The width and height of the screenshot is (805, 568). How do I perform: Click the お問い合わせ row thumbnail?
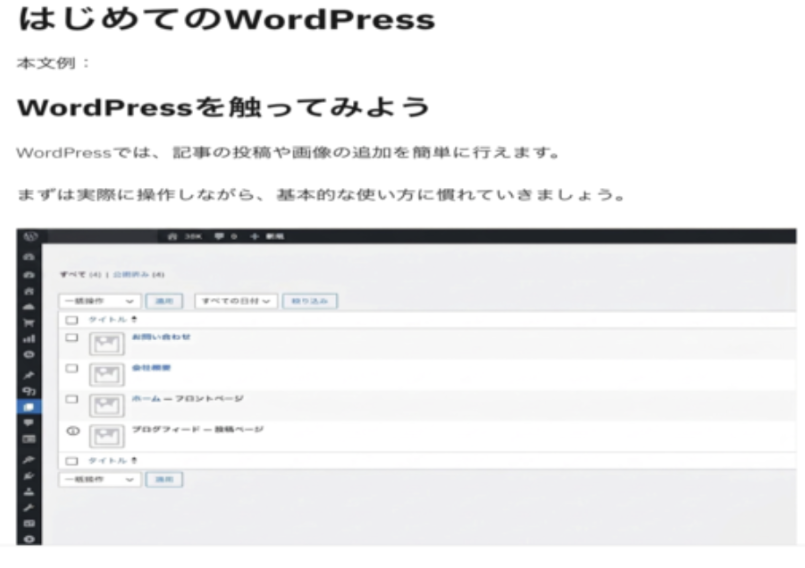tap(107, 344)
